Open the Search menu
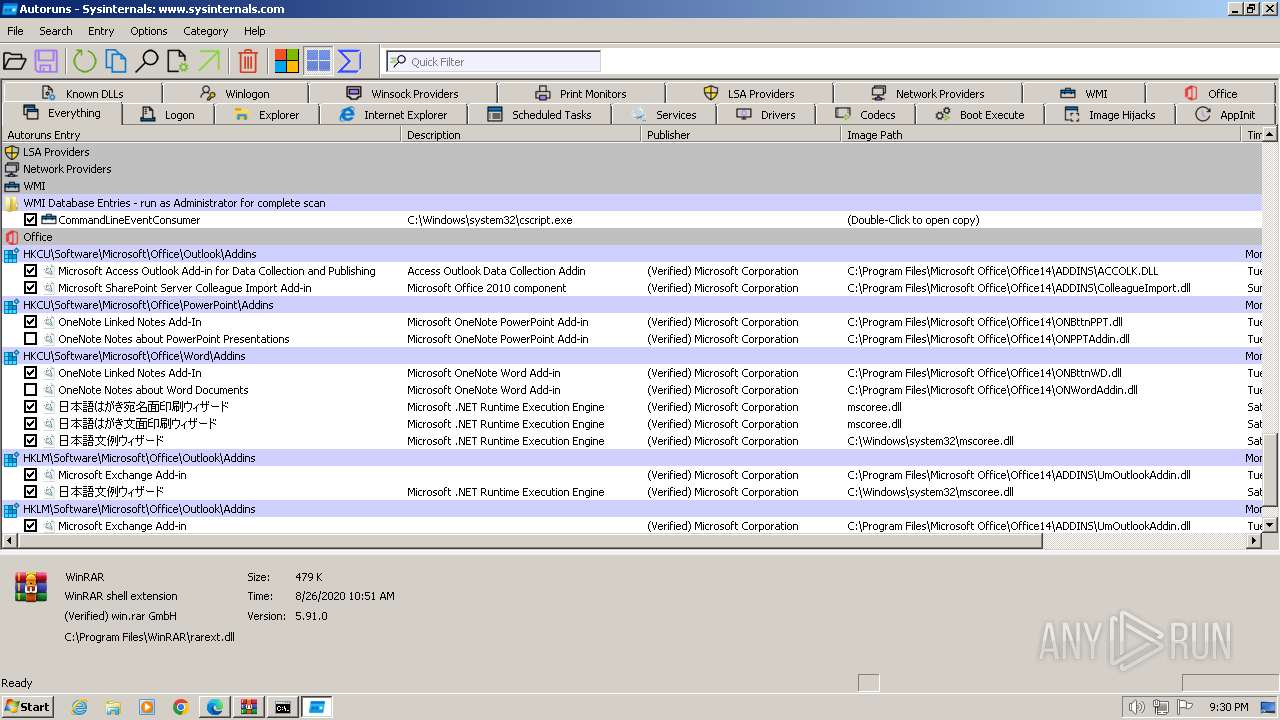Image resolution: width=1280 pixels, height=720 pixels. [x=56, y=31]
